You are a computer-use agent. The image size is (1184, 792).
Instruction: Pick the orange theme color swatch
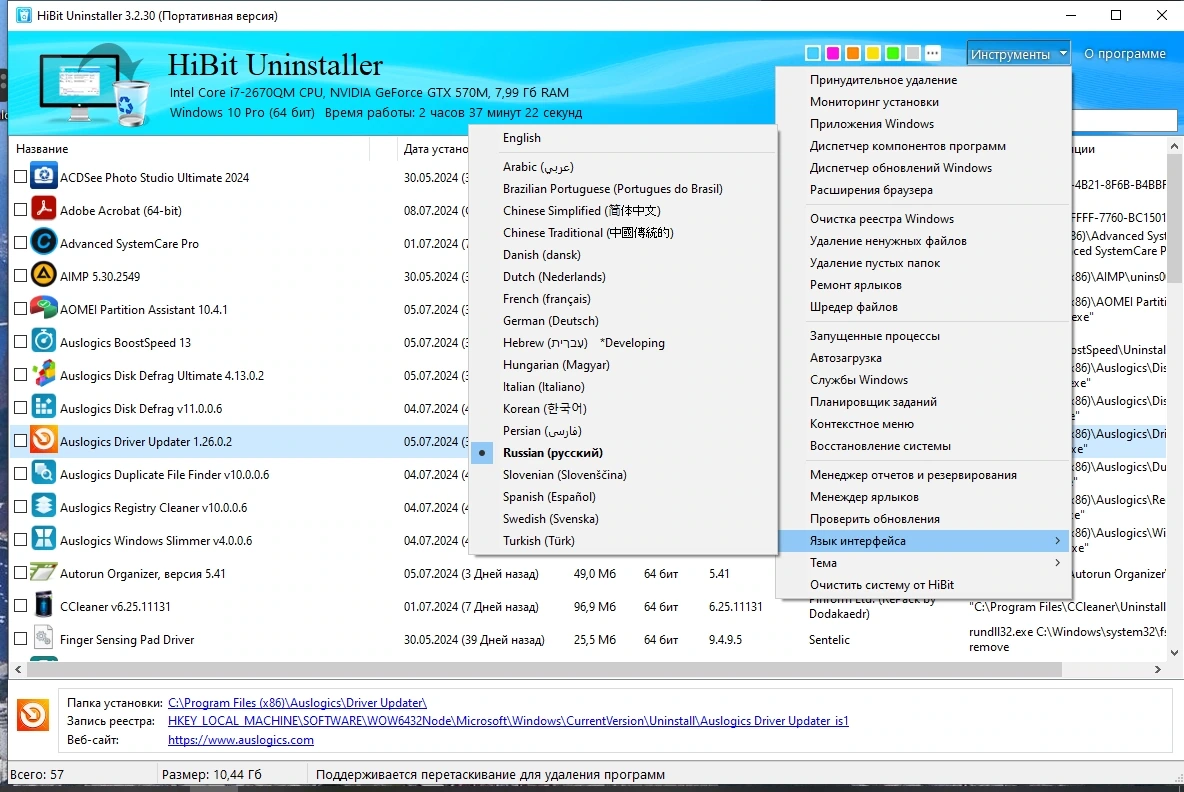click(853, 53)
